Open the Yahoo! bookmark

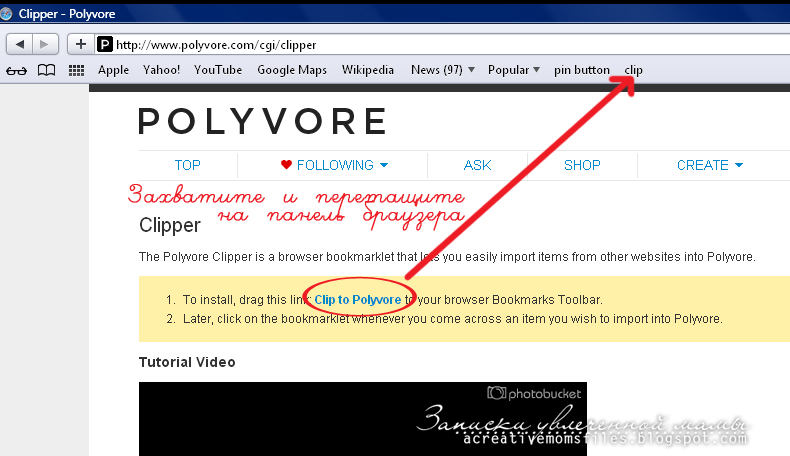point(161,70)
